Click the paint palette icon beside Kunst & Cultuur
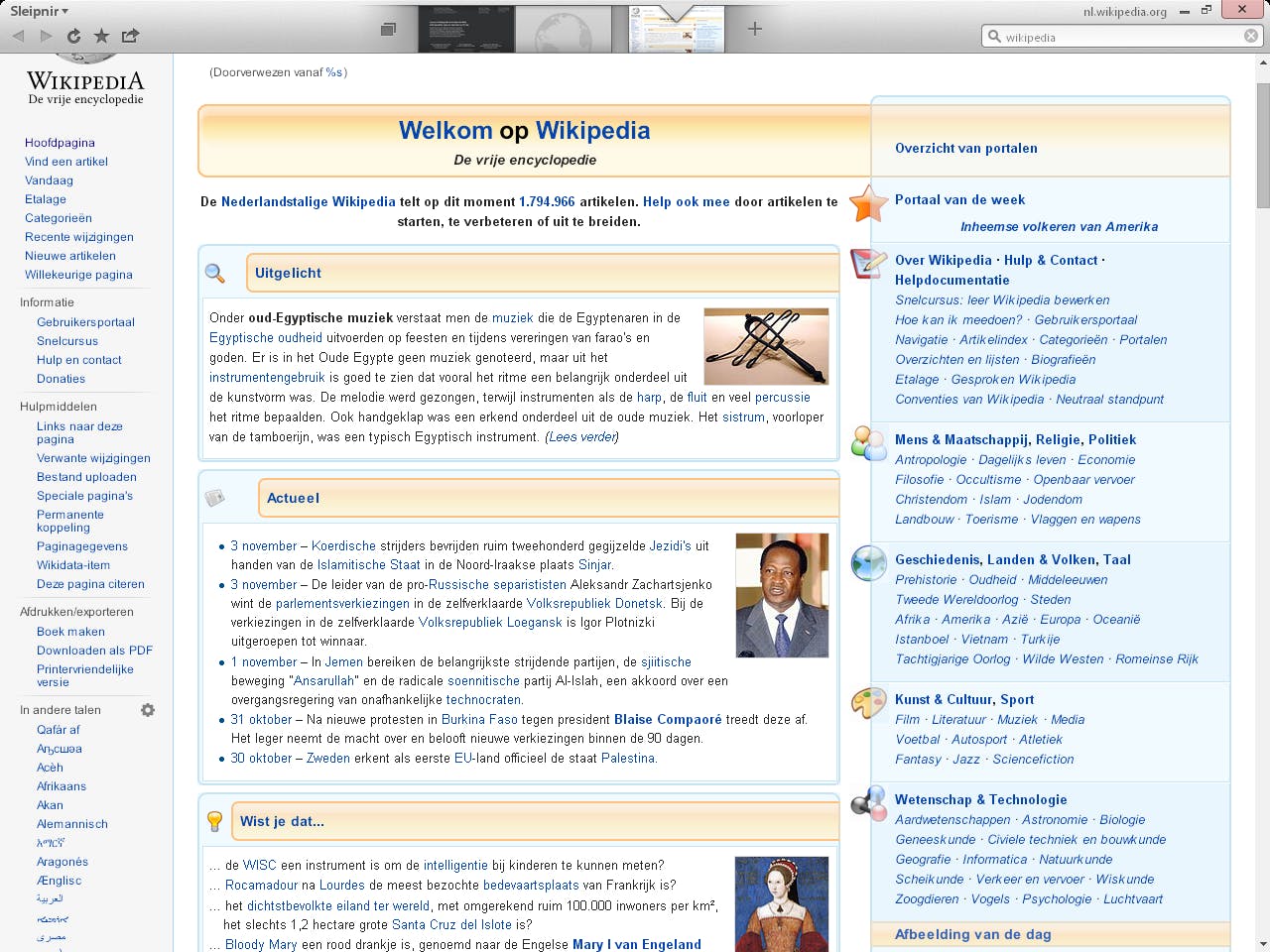The height and width of the screenshot is (952, 1270). click(x=868, y=703)
